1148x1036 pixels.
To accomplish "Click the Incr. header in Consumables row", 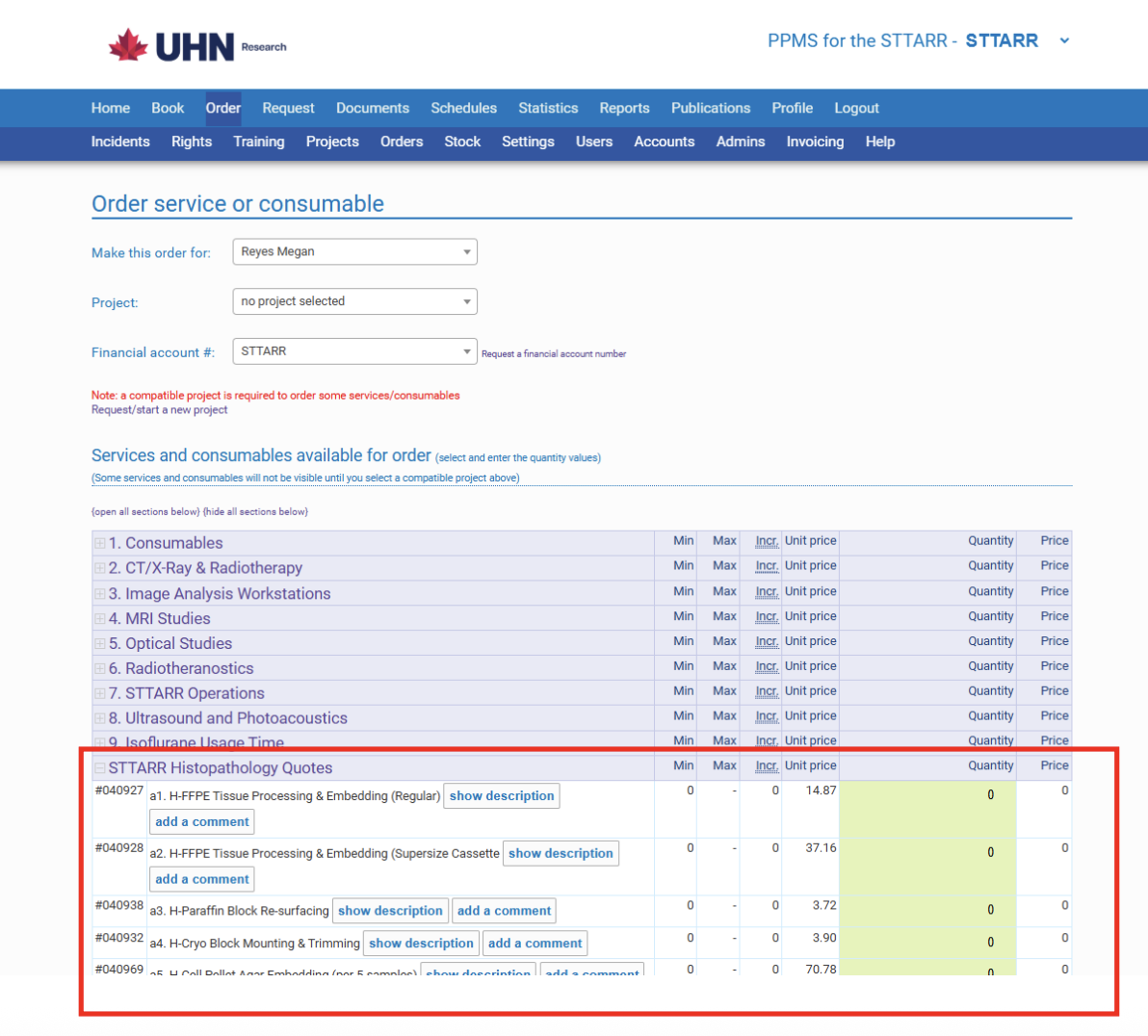I will 767,541.
